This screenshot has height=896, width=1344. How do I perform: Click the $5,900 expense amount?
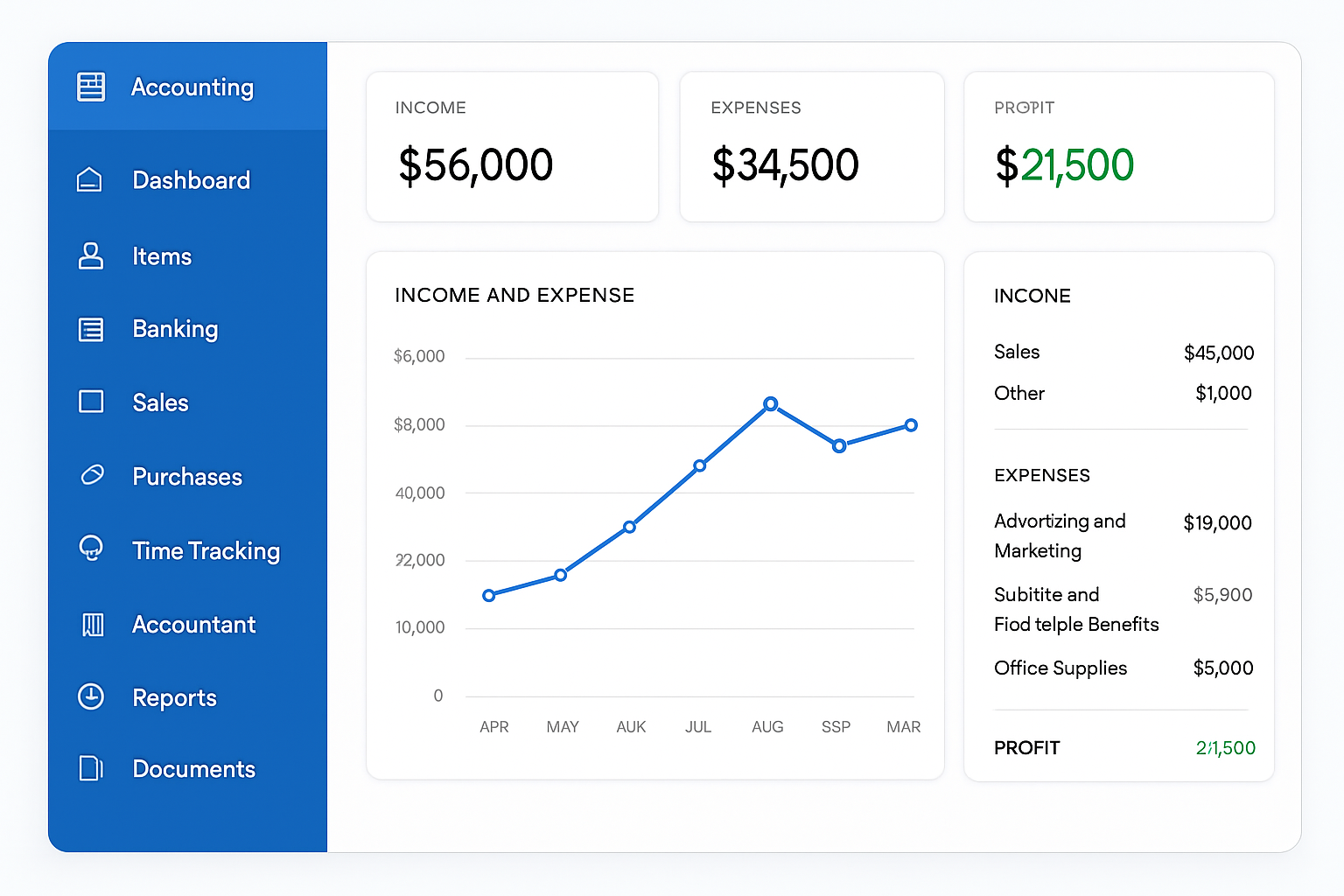(x=1222, y=595)
